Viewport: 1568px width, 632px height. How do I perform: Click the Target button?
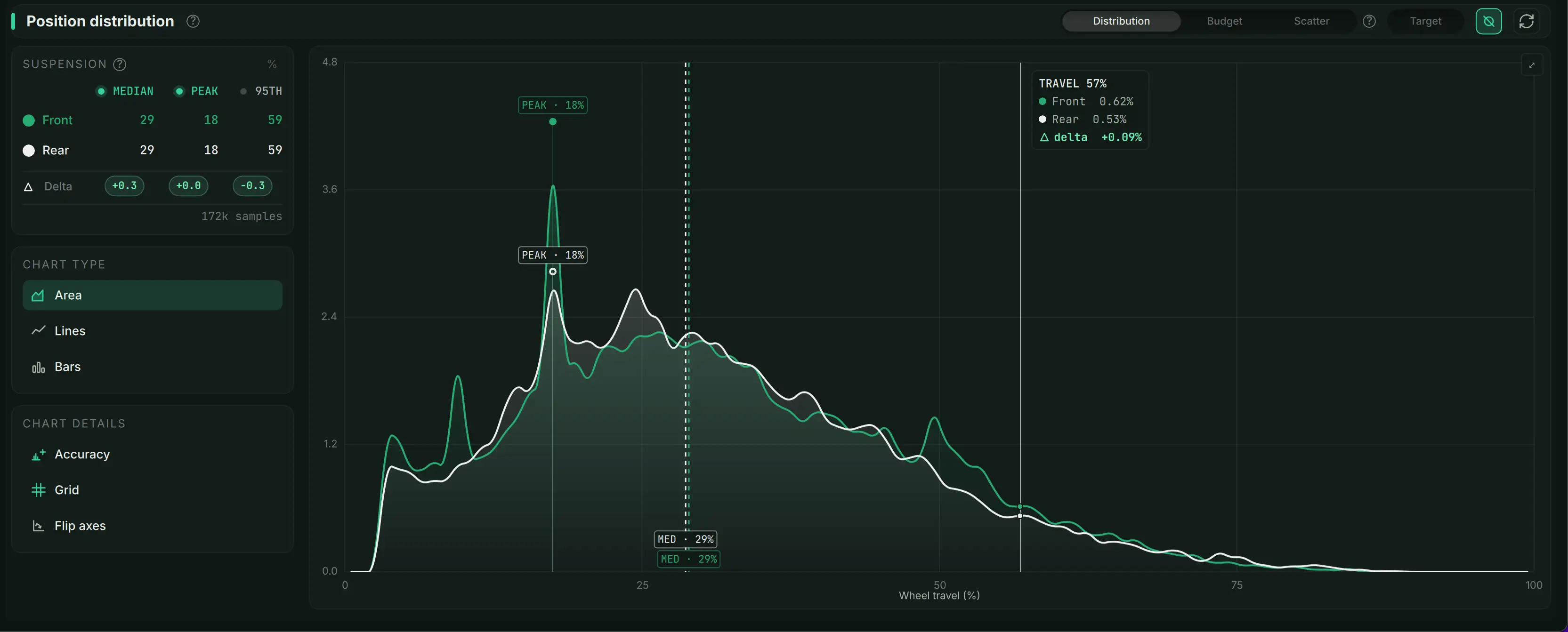coord(1425,21)
